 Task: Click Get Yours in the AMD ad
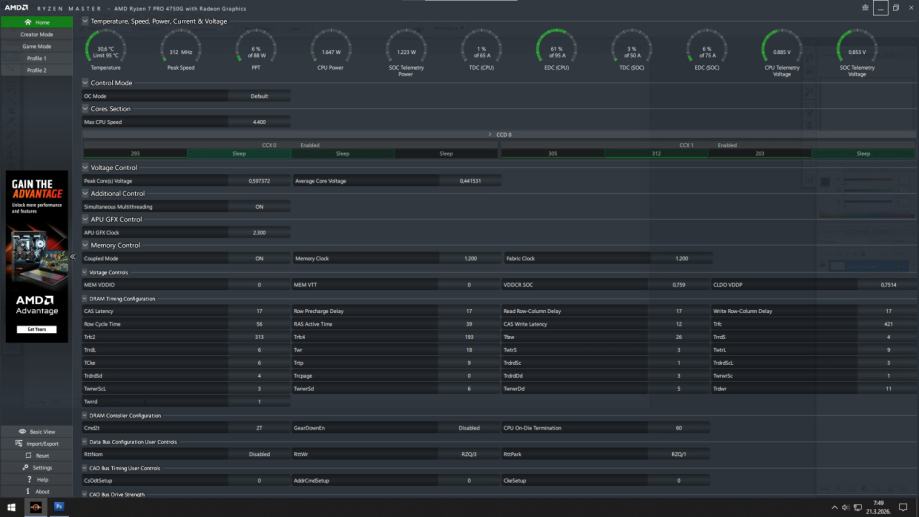click(36, 329)
